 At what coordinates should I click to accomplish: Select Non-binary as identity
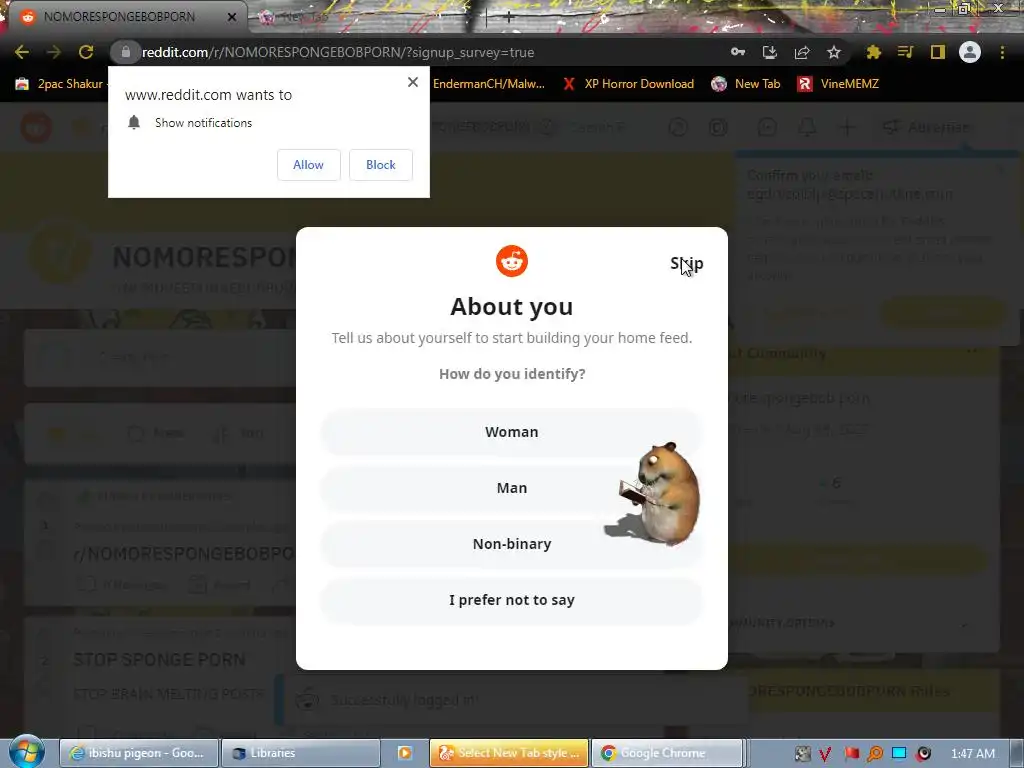pyautogui.click(x=511, y=544)
